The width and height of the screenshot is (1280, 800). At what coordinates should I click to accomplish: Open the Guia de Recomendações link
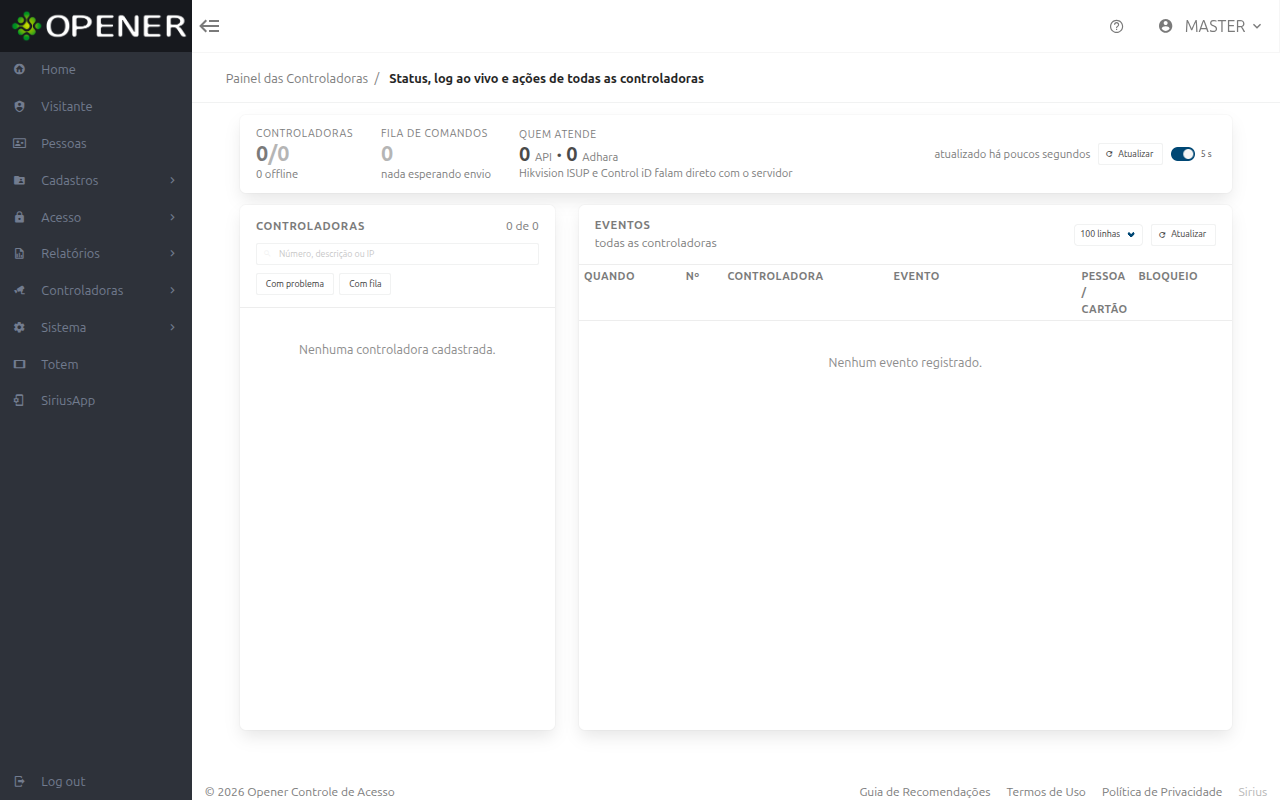click(x=925, y=792)
